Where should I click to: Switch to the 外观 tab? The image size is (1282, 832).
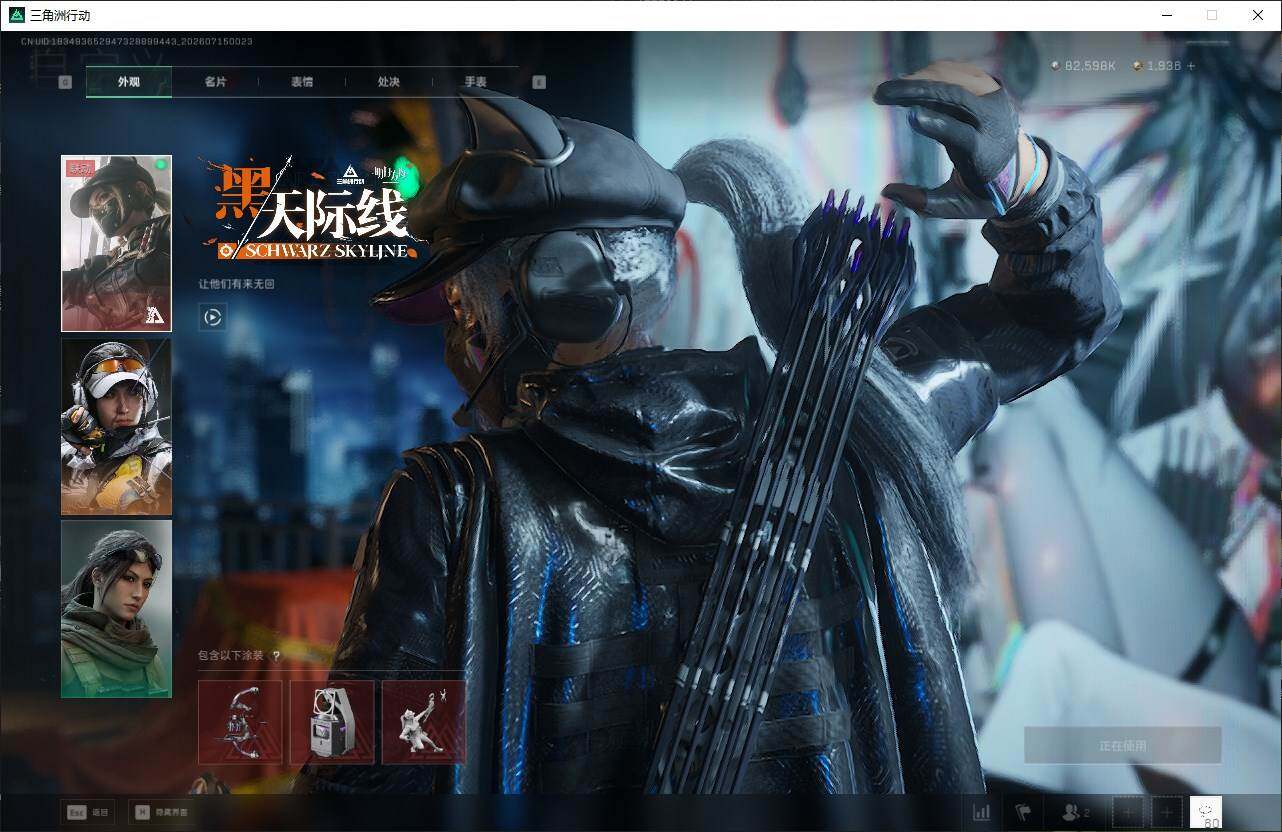(x=129, y=82)
